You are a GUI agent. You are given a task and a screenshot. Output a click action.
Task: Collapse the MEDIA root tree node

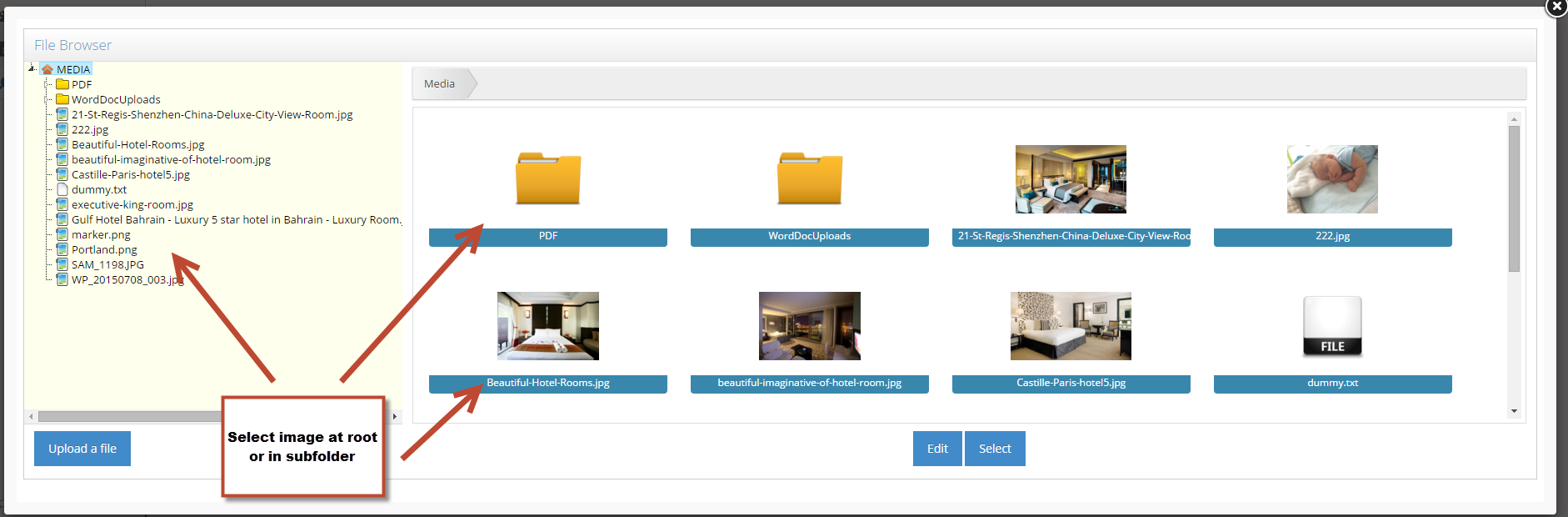tap(32, 68)
